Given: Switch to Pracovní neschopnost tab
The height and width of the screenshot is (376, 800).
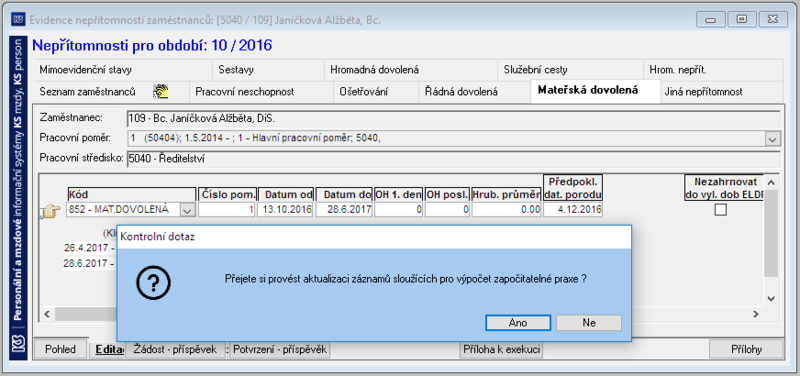Looking at the screenshot, I should pos(244,92).
